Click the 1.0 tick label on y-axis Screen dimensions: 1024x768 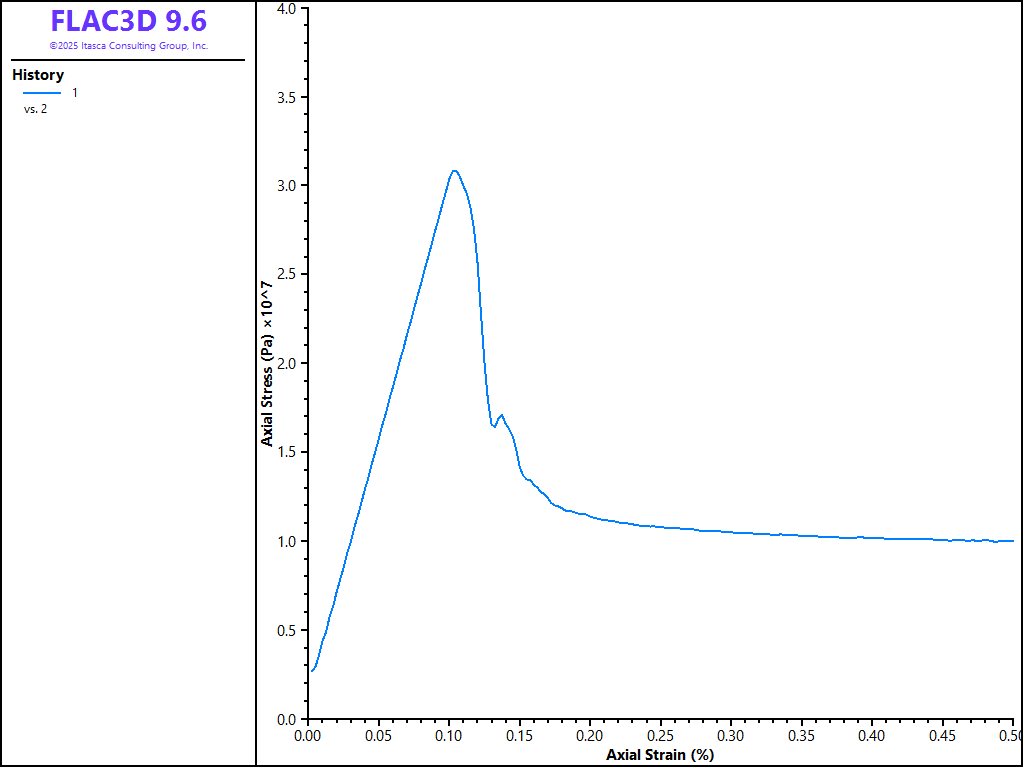286,541
